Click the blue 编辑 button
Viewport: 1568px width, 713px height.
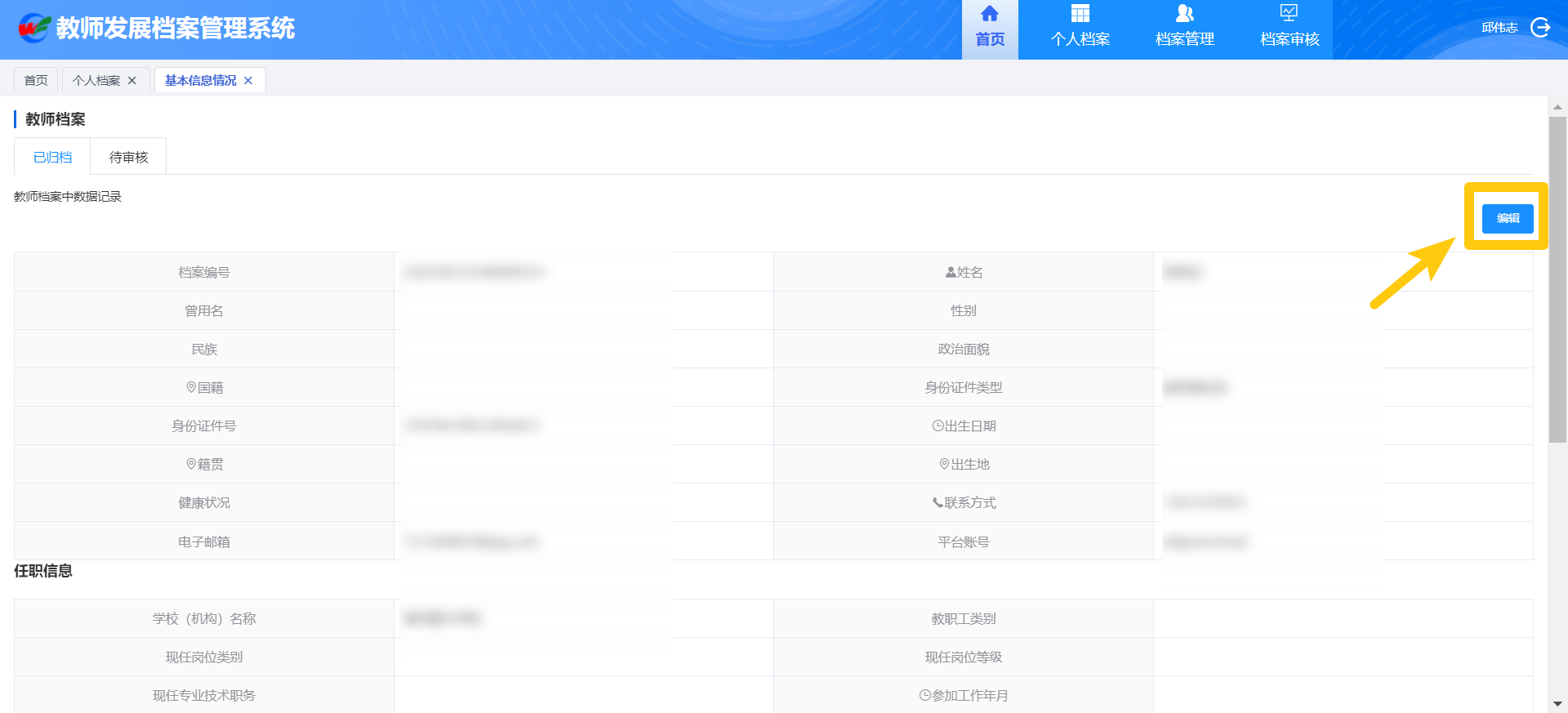click(x=1508, y=218)
